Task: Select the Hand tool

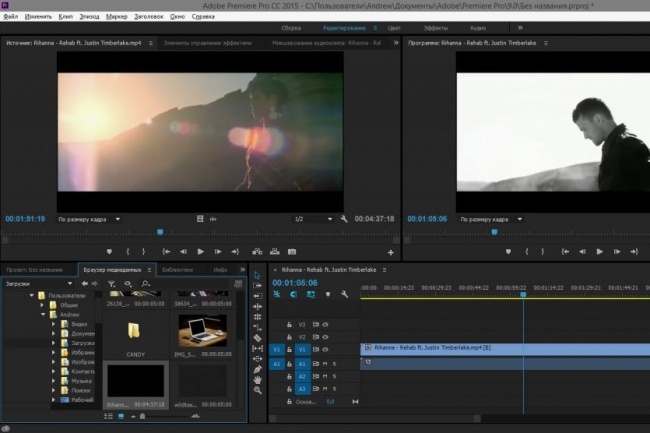Action: coord(257,380)
